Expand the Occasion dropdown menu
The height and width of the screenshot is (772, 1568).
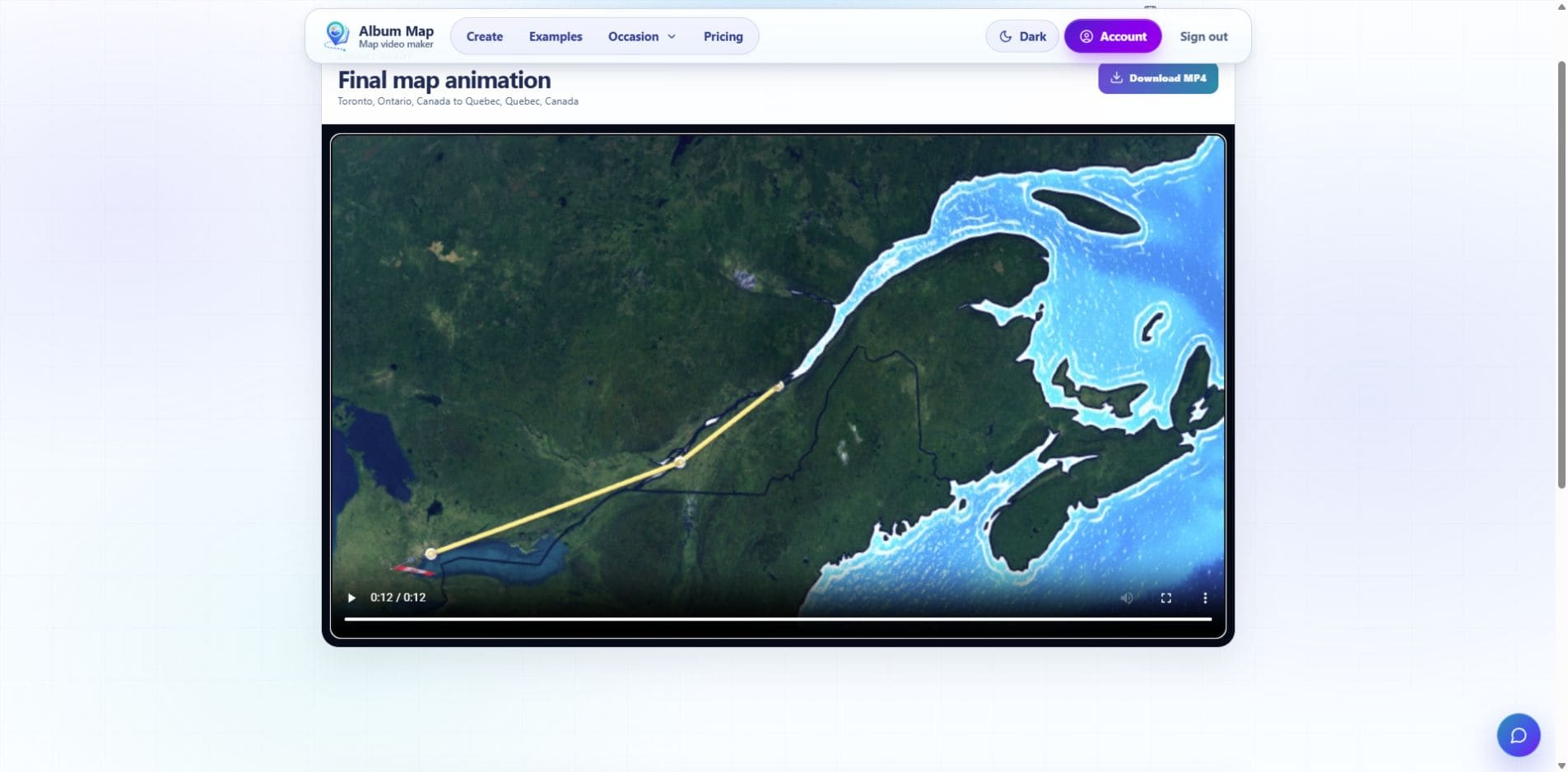click(642, 36)
